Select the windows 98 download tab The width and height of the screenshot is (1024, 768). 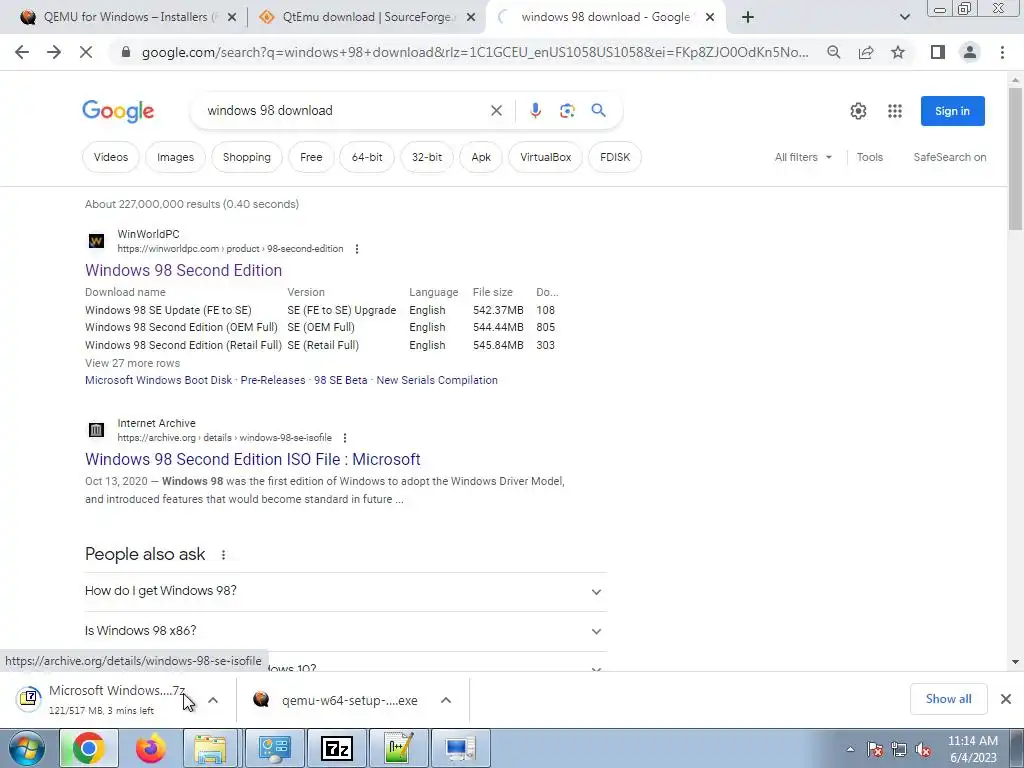tap(604, 17)
